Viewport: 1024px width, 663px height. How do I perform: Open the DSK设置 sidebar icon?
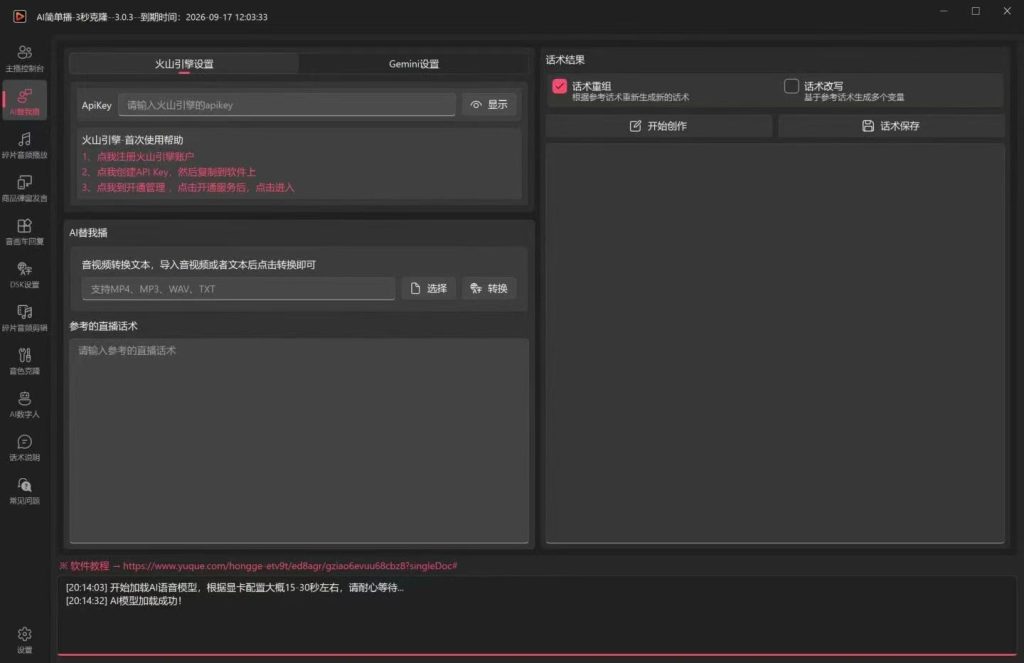24,274
